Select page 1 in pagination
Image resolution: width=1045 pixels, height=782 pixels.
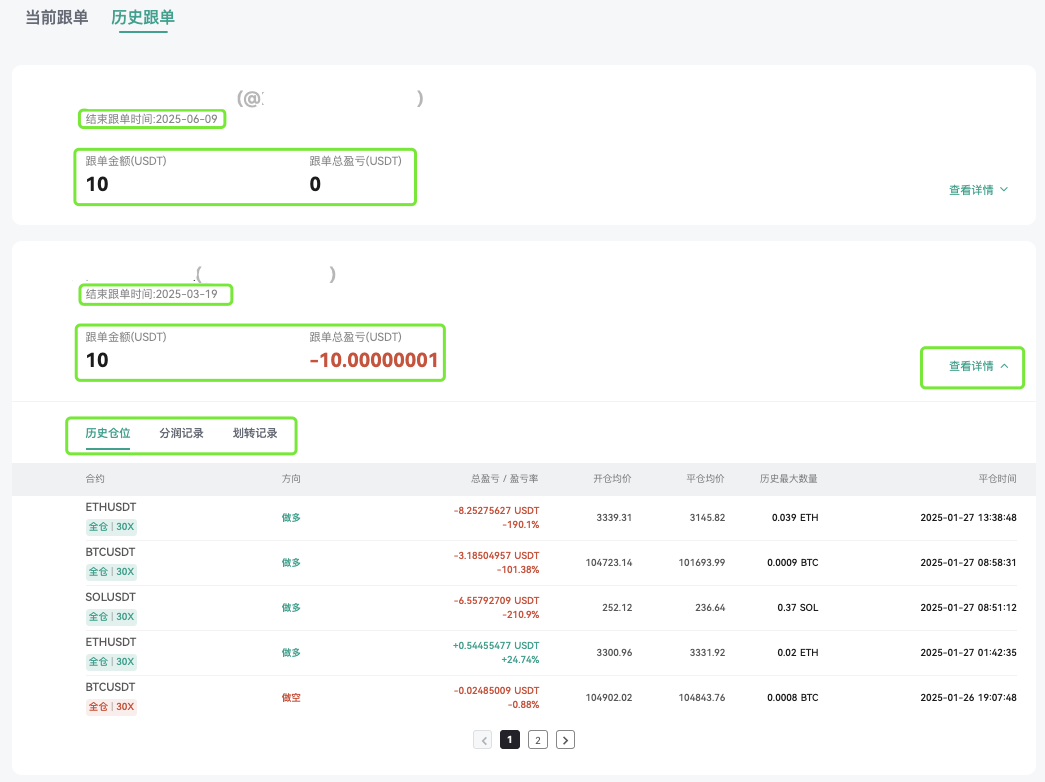pos(509,739)
